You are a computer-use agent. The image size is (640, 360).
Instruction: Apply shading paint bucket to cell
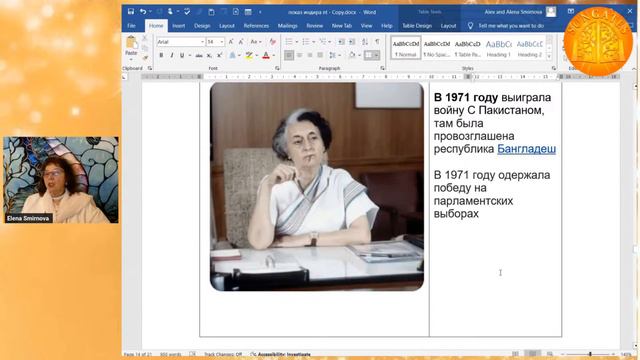point(352,55)
